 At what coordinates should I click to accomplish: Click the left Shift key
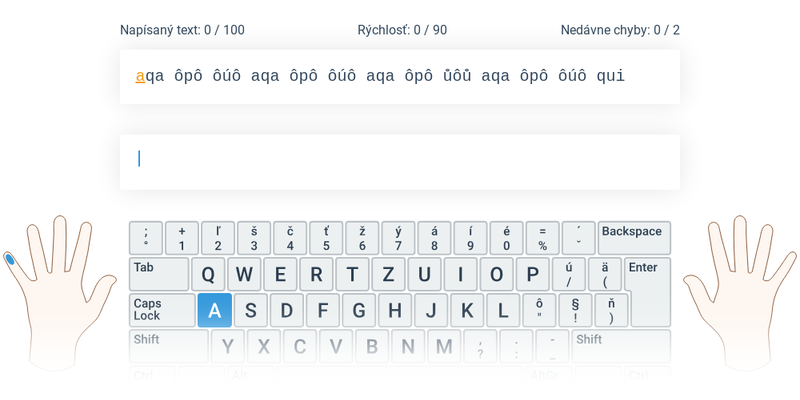pyautogui.click(x=169, y=346)
